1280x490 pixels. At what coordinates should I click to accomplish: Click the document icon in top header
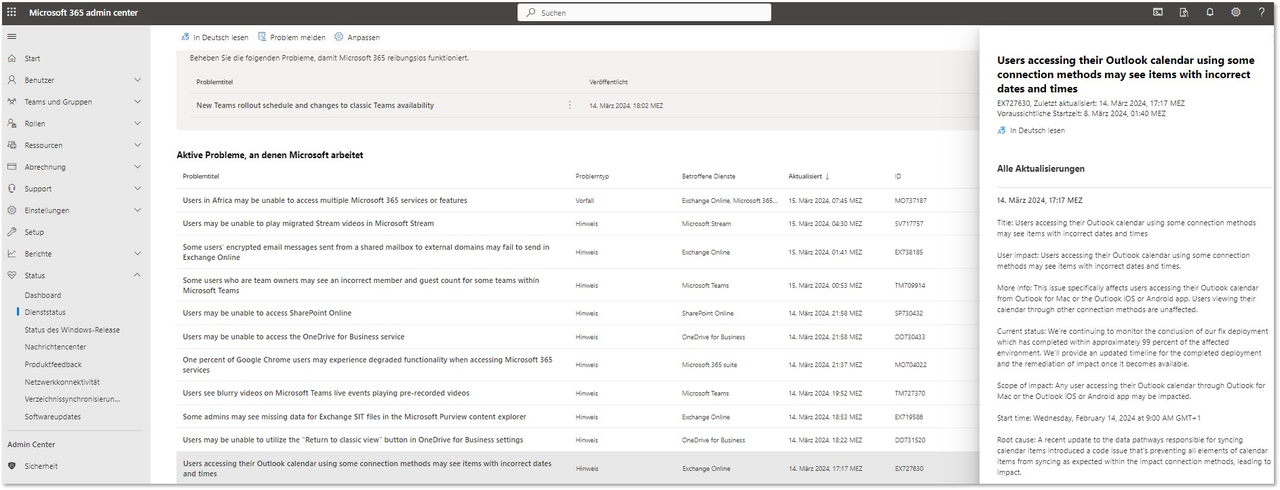click(x=1184, y=12)
